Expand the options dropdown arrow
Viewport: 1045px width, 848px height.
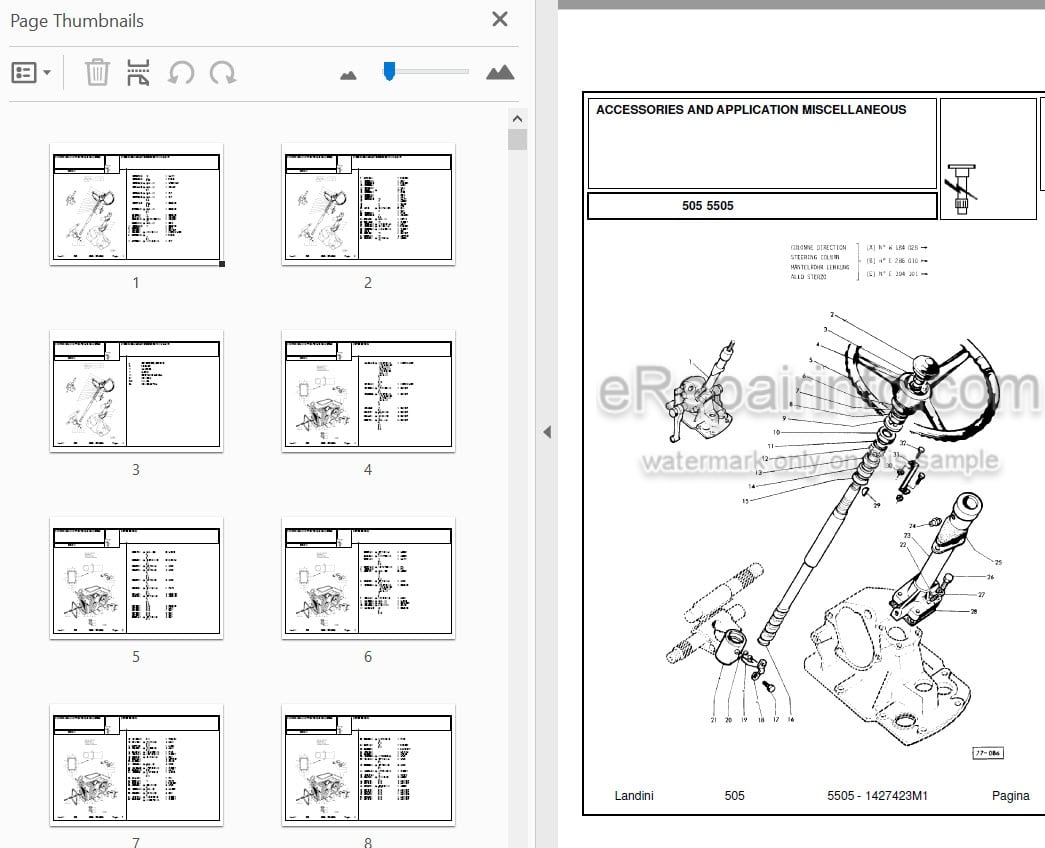pos(47,73)
